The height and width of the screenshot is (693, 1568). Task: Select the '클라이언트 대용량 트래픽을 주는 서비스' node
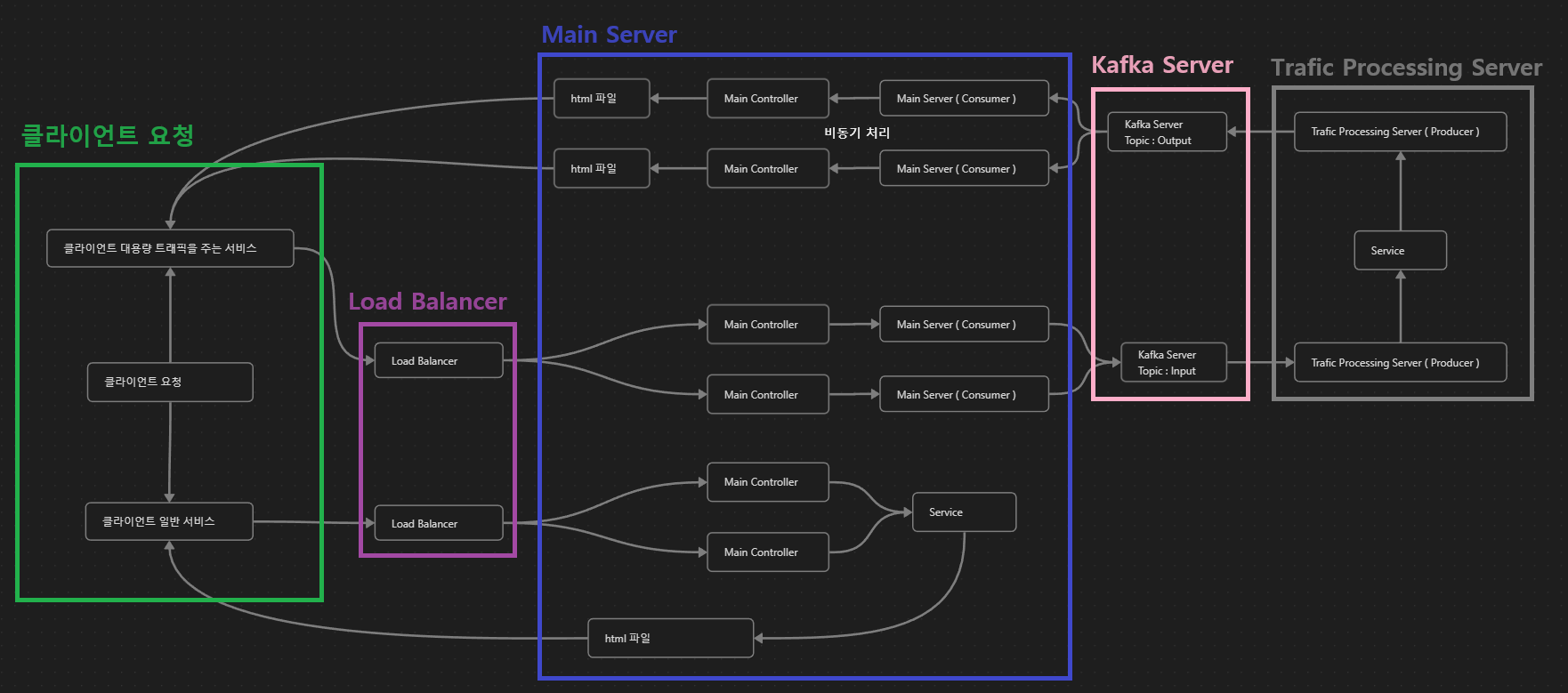(x=170, y=248)
